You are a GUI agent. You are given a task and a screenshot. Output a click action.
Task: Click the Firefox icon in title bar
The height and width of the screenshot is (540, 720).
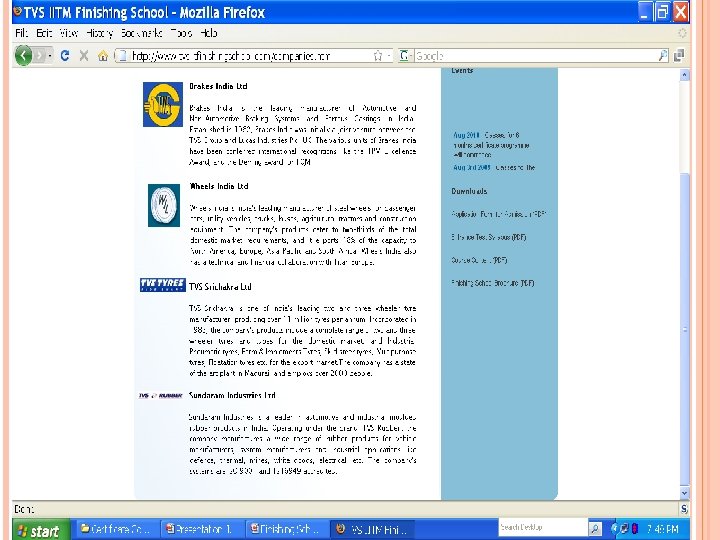click(18, 11)
